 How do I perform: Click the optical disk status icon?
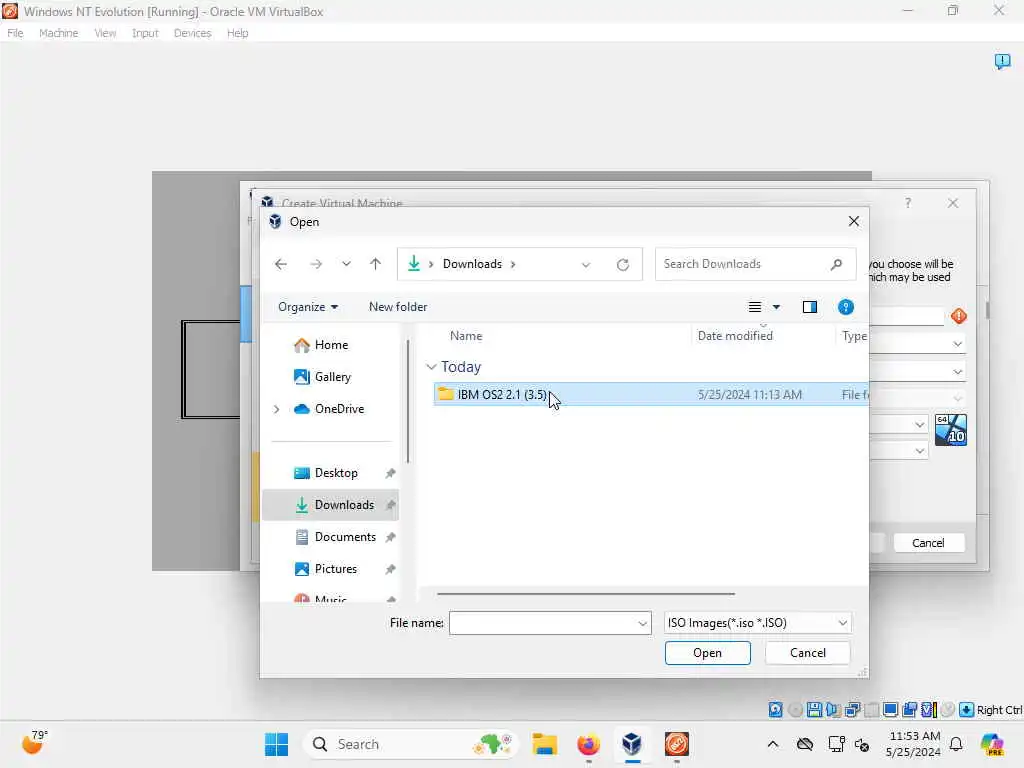[x=795, y=710]
